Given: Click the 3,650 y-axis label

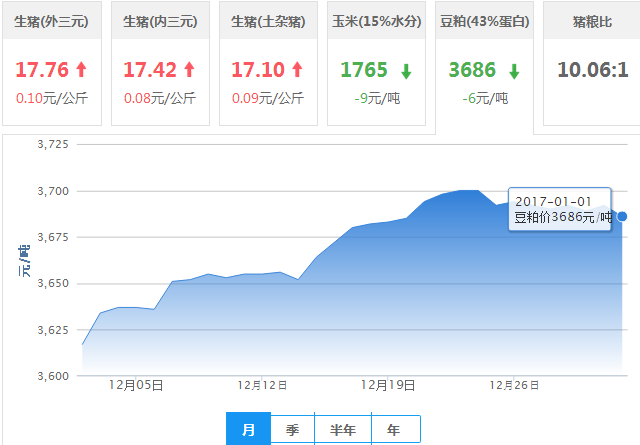Looking at the screenshot, I should point(53,283).
